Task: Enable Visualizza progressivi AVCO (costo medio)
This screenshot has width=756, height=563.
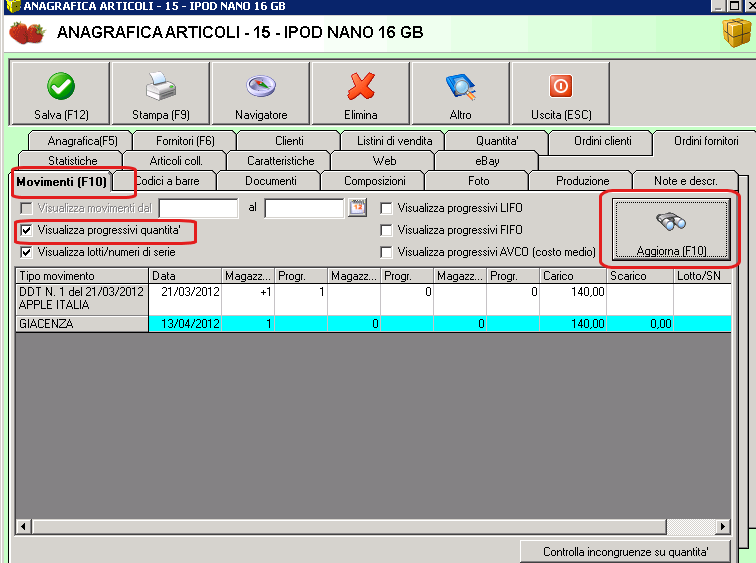Action: pos(386,252)
